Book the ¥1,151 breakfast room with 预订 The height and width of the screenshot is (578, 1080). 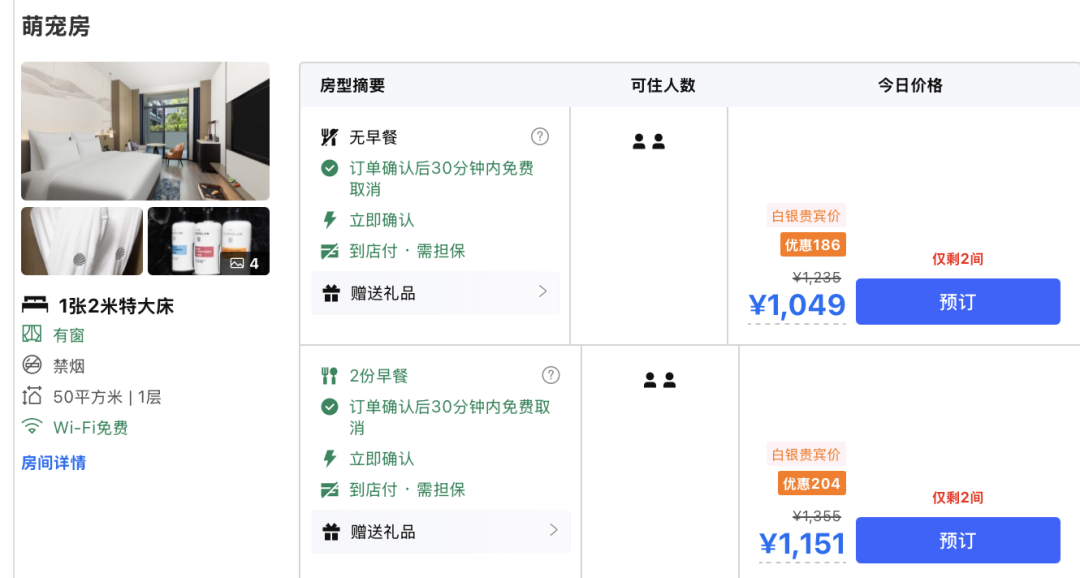pos(957,540)
